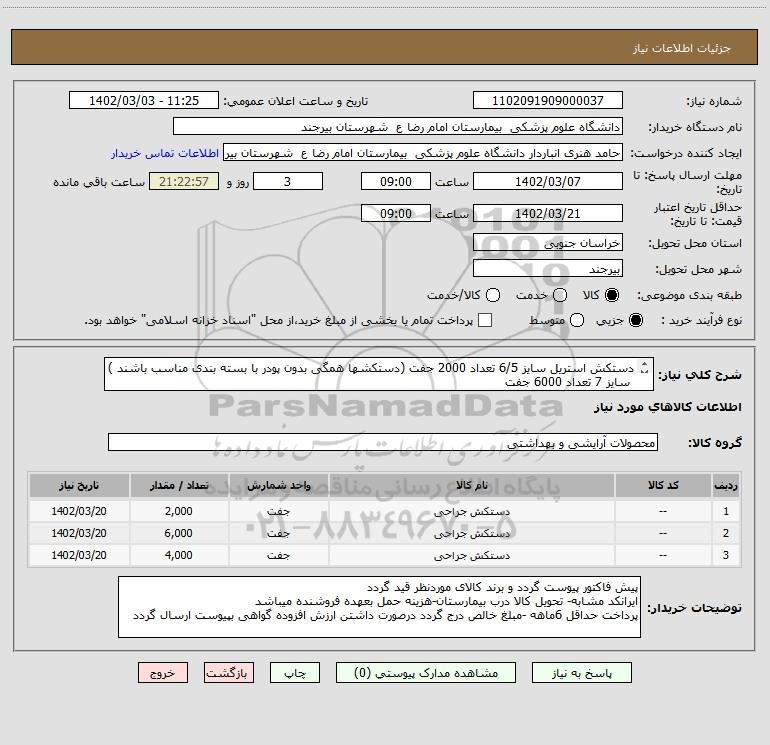Screen dimensions: 770x745
Task: Click the quantity cell 6,000
Action: pyautogui.click(x=179, y=533)
